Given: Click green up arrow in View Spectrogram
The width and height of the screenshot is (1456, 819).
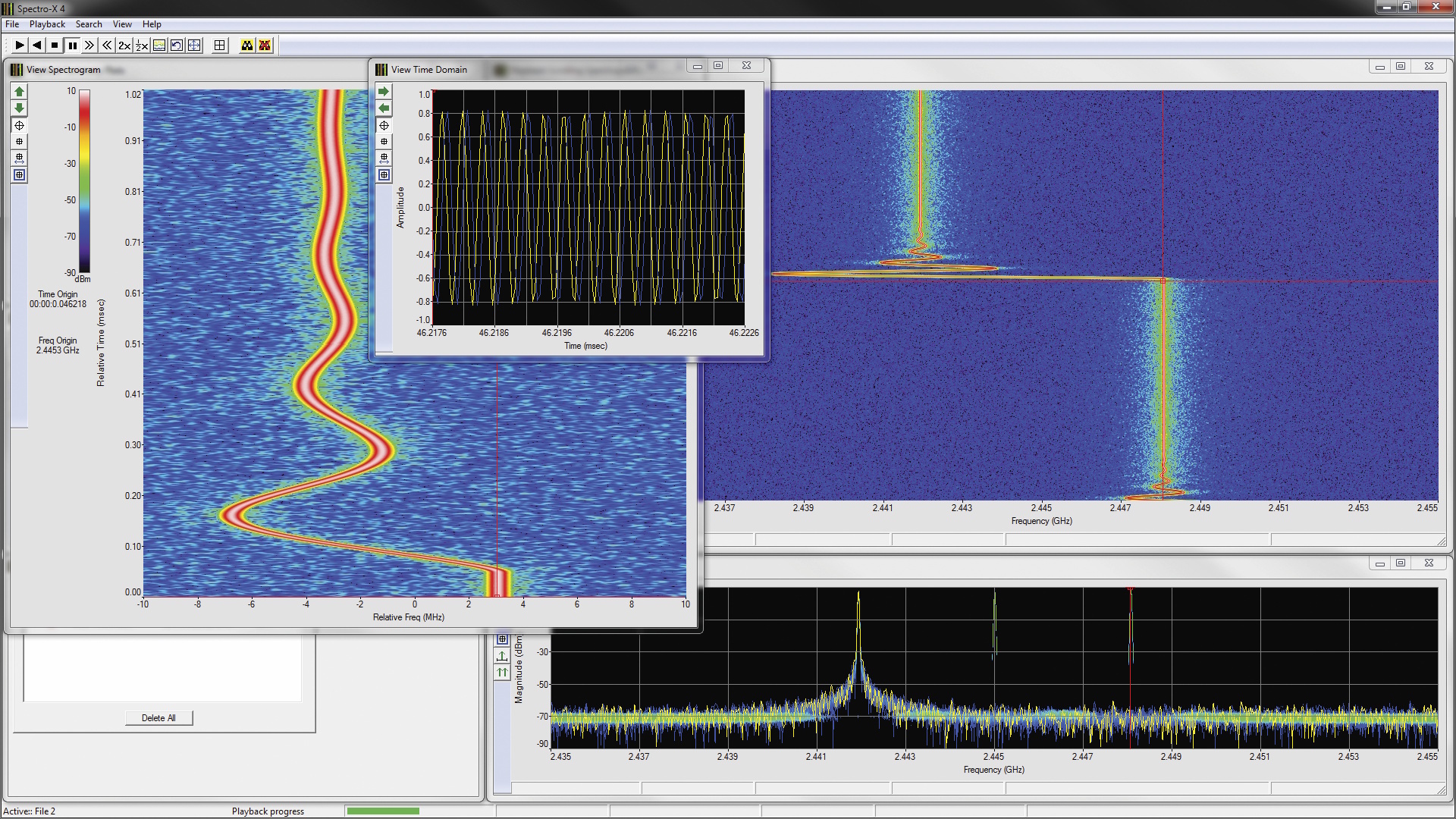Looking at the screenshot, I should pyautogui.click(x=20, y=92).
